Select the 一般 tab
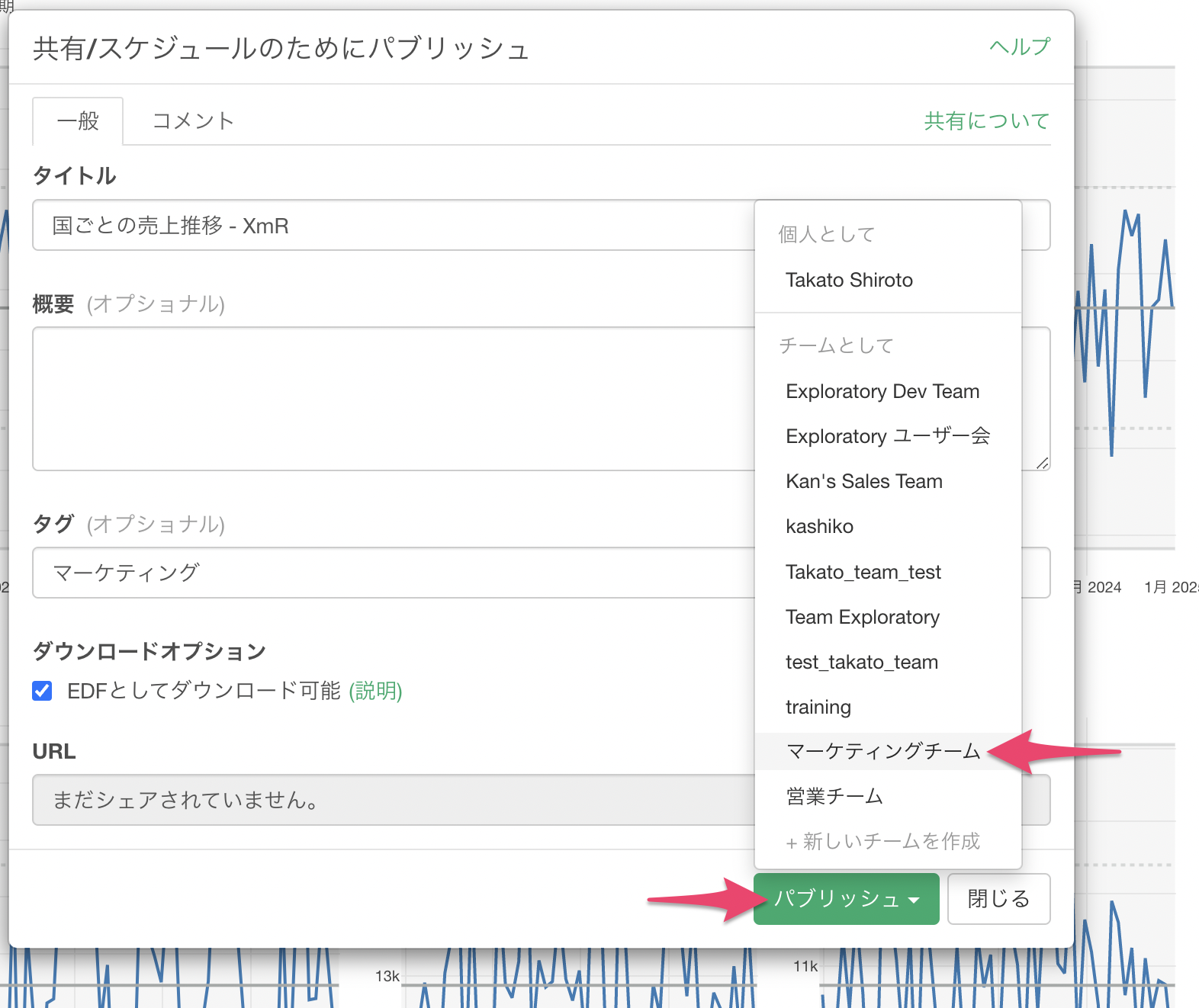The width and height of the screenshot is (1199, 1008). (x=78, y=121)
